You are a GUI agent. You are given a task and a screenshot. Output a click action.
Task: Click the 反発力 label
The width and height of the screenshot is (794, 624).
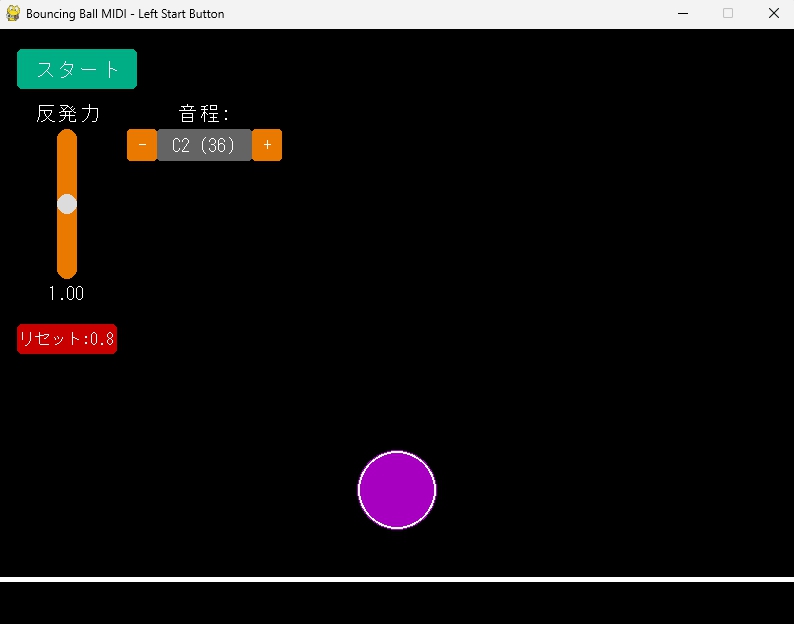[68, 113]
